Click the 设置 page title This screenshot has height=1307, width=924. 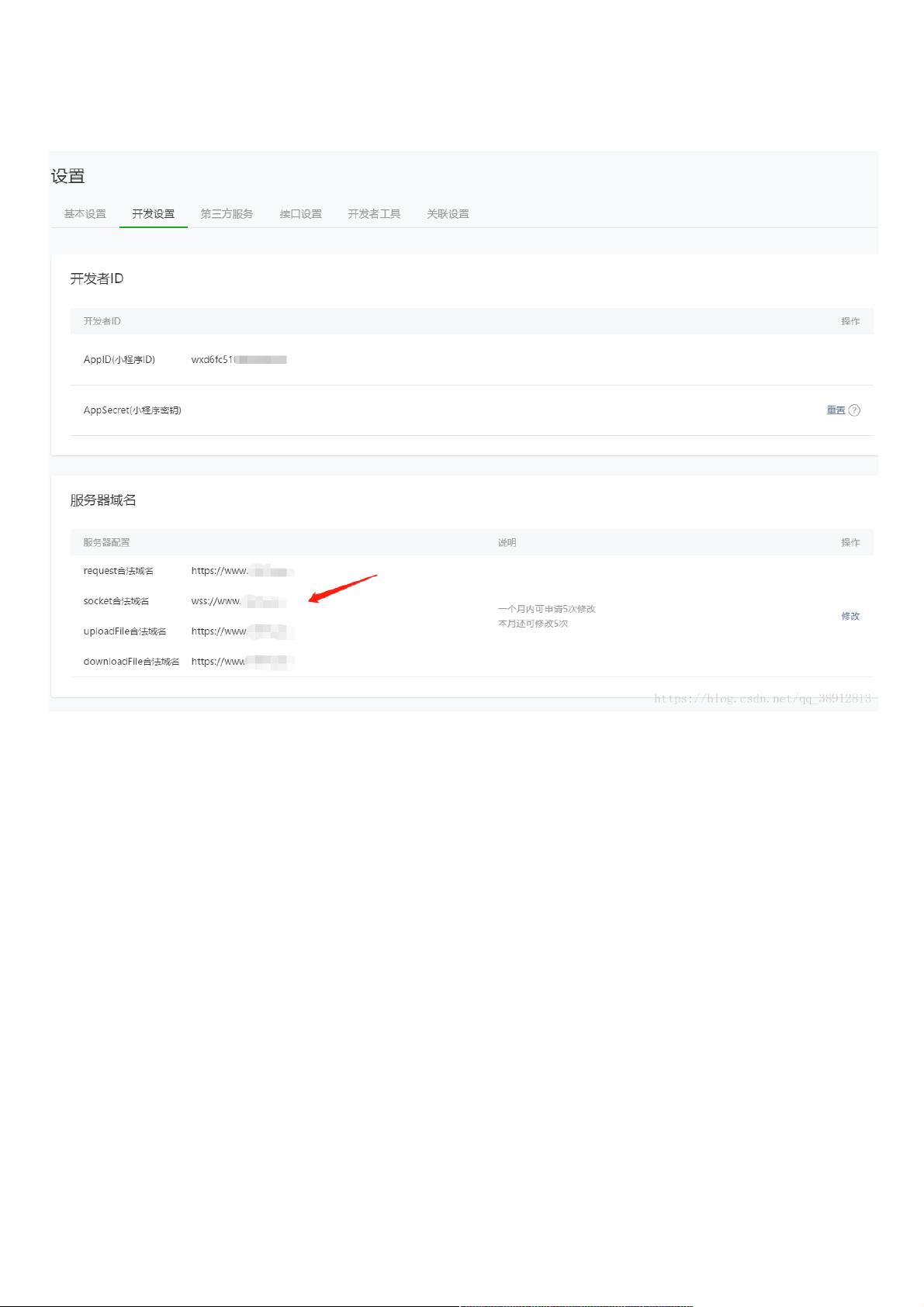point(68,176)
